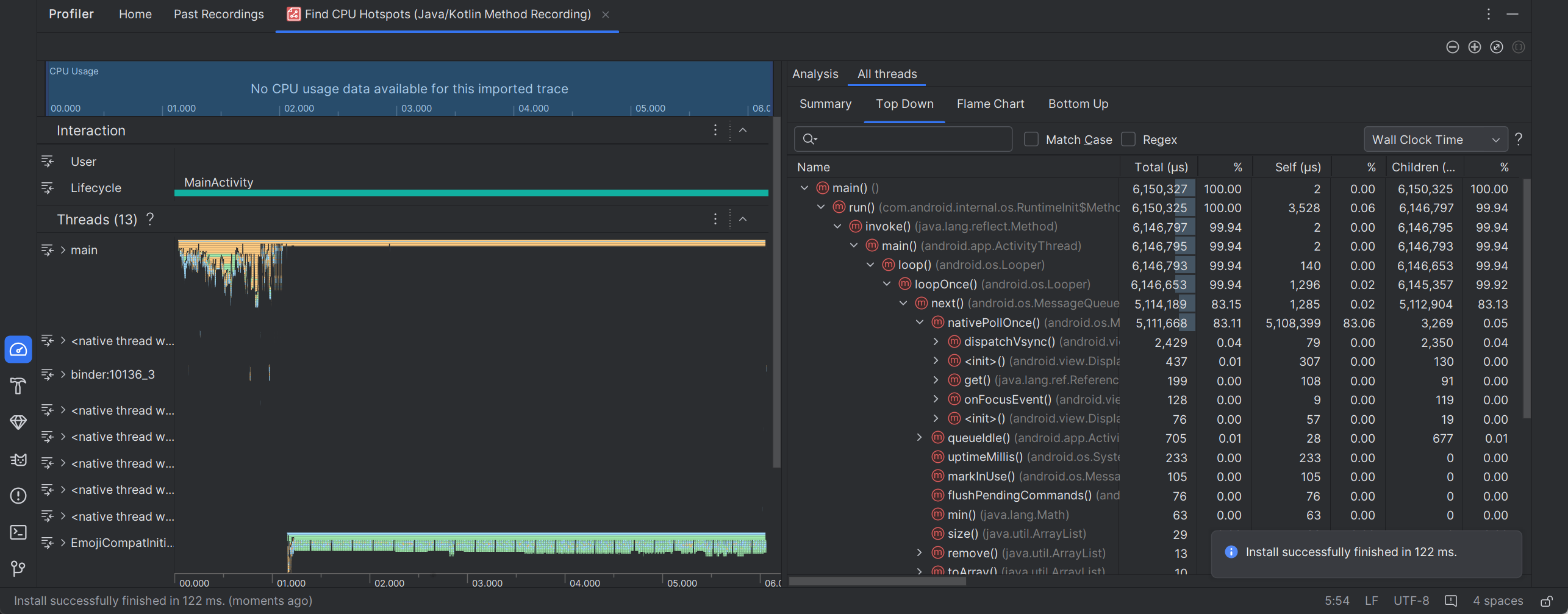Collapse the Interaction section
This screenshot has width=1568, height=614.
pyautogui.click(x=743, y=130)
